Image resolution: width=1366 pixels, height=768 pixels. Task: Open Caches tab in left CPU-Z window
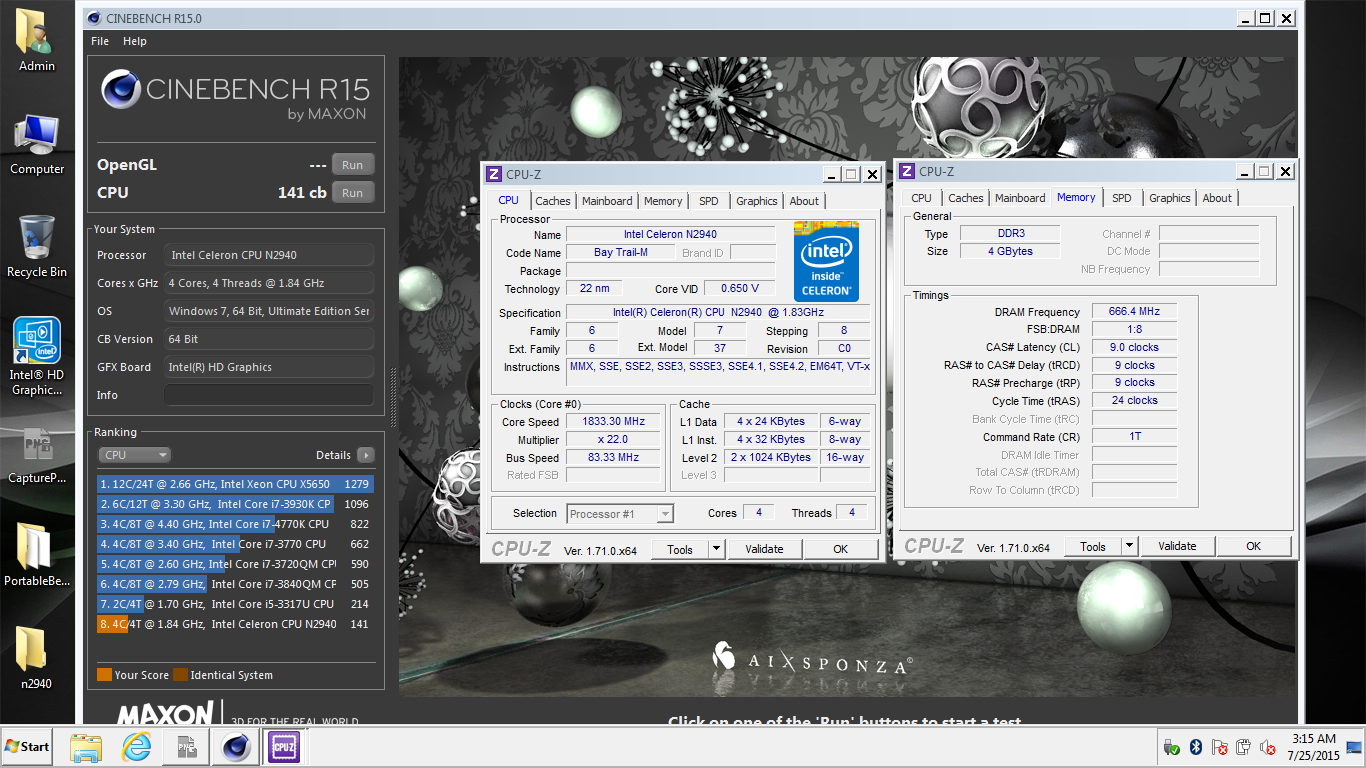(x=552, y=201)
